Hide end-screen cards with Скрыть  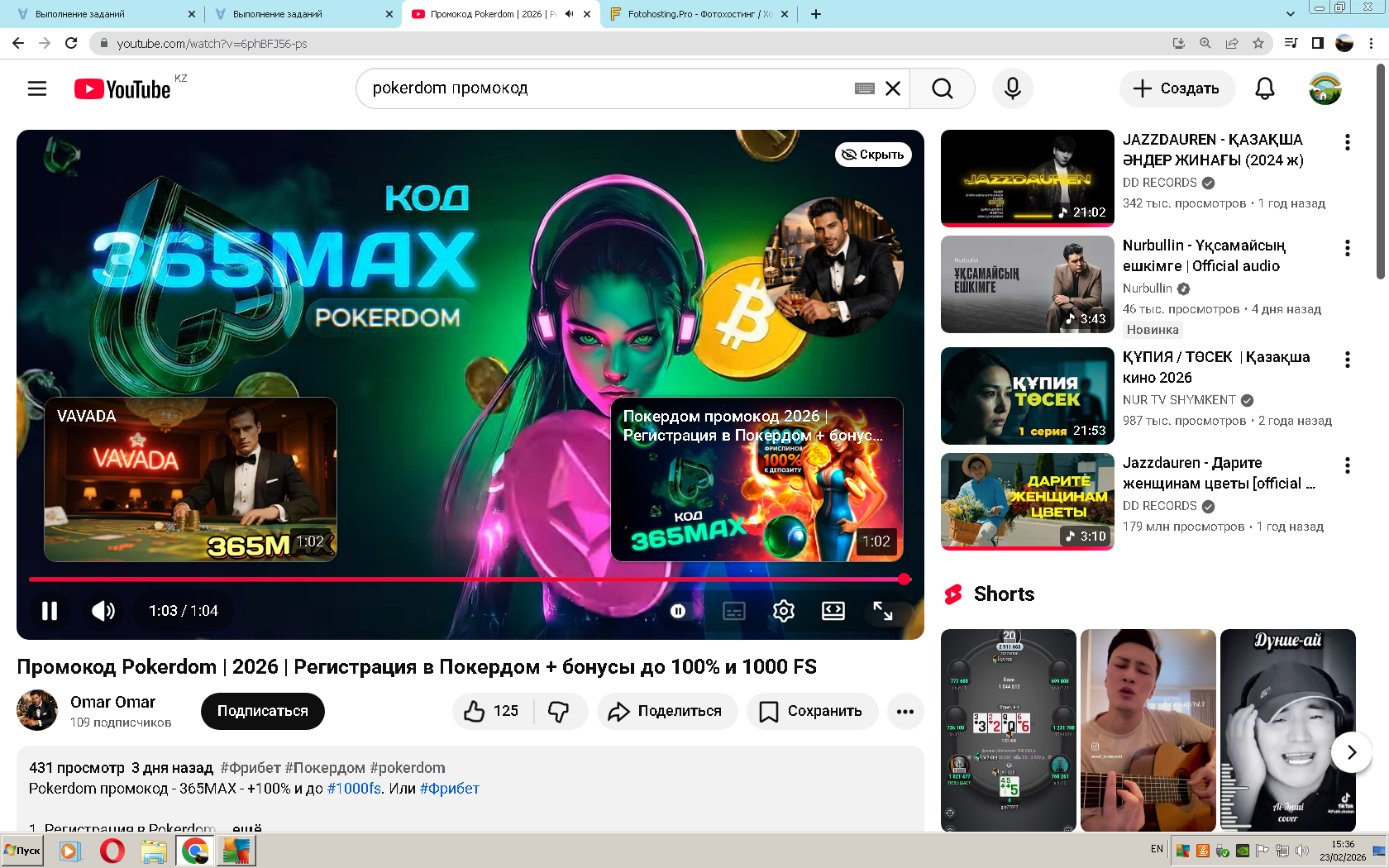(873, 155)
